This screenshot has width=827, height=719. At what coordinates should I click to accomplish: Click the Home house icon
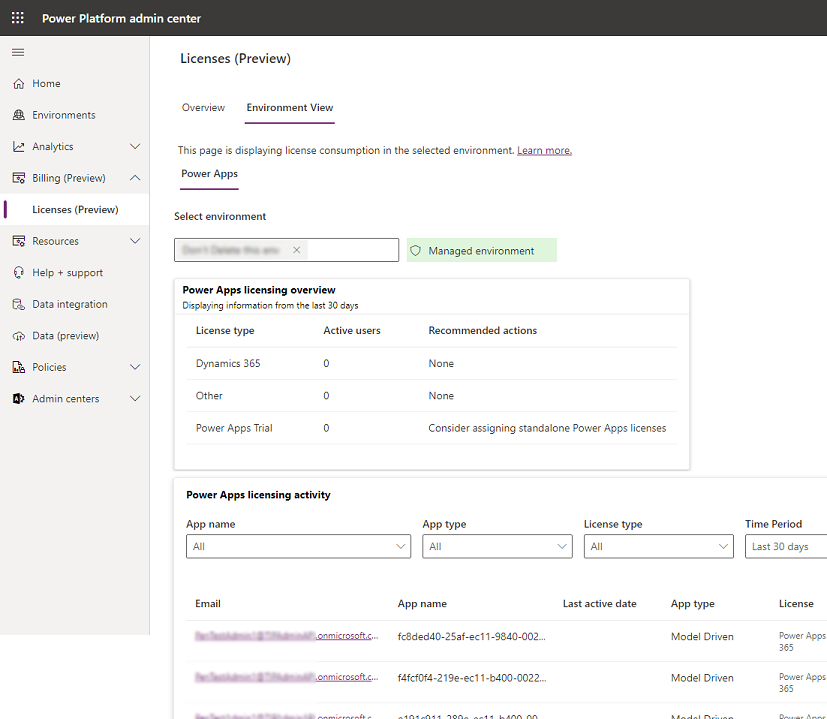click(18, 83)
